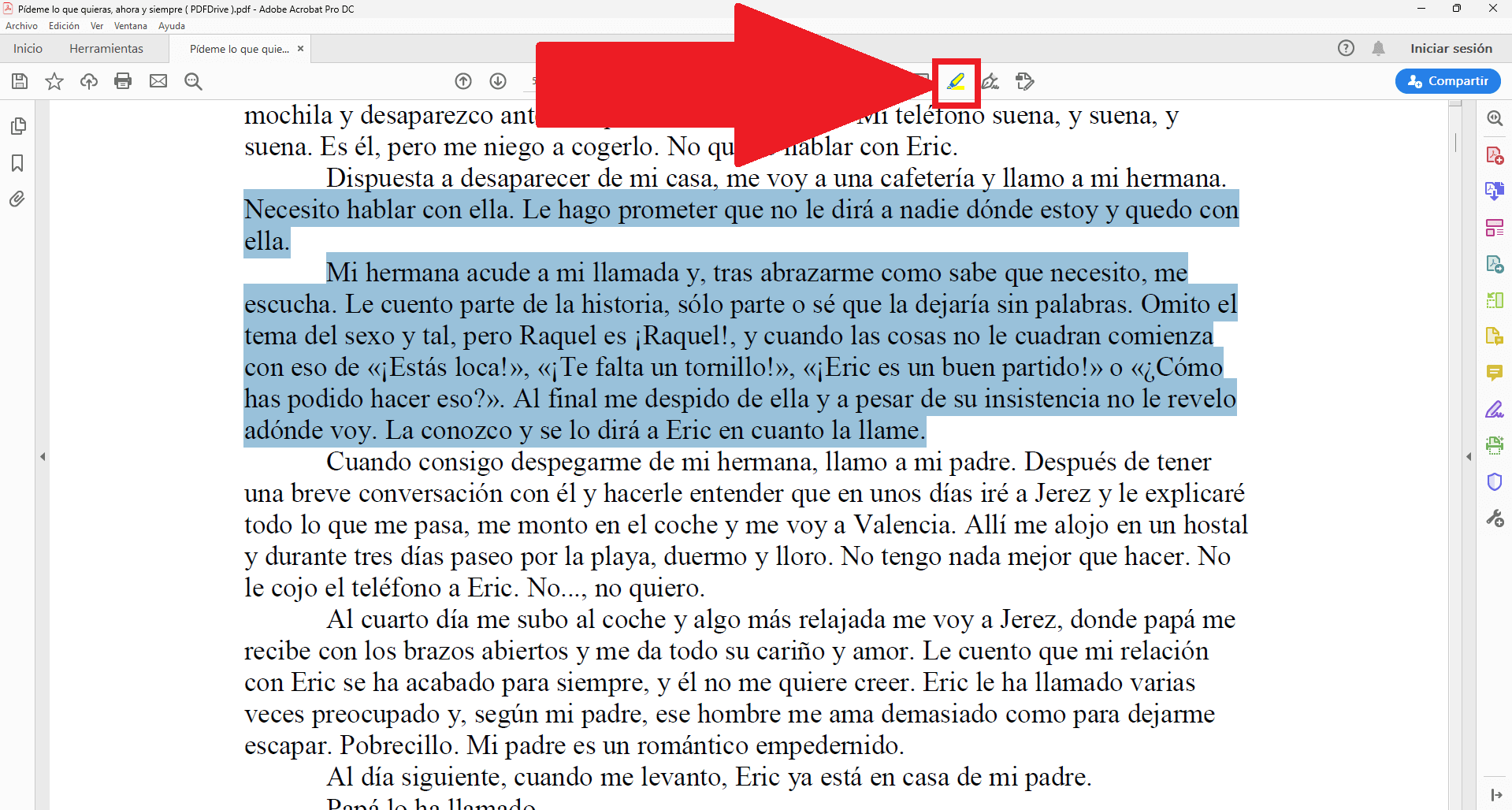Image resolution: width=1512 pixels, height=810 pixels.
Task: Click Iniciar sesión
Action: (x=1451, y=49)
